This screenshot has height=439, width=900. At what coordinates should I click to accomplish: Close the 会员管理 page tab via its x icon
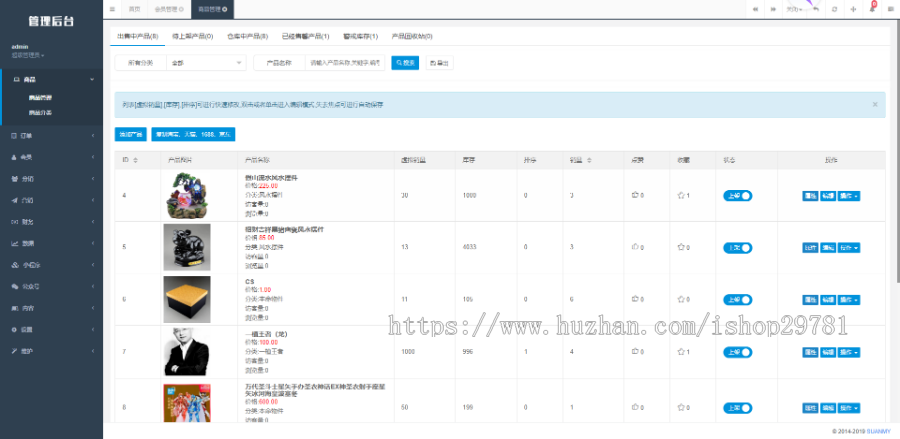(181, 9)
